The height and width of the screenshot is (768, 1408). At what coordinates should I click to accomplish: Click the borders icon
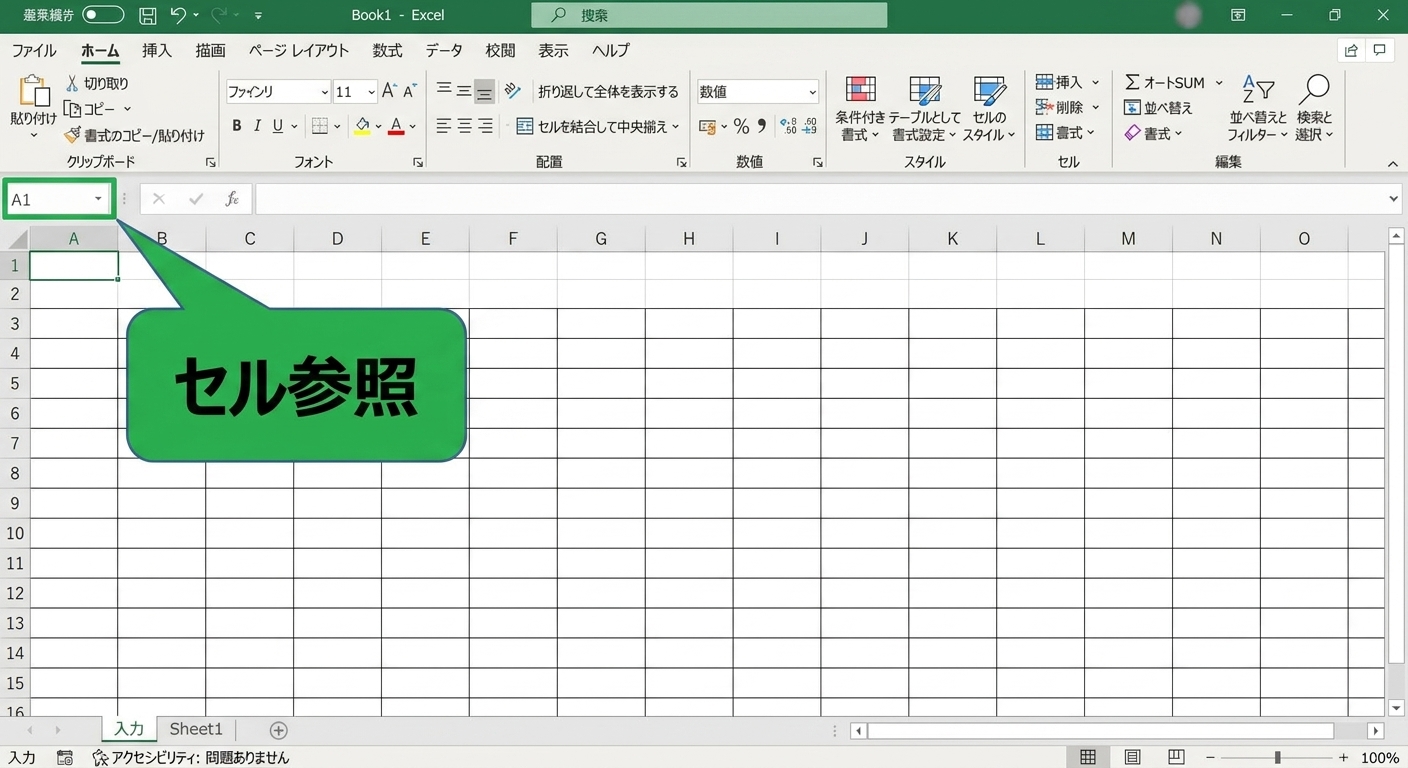320,126
